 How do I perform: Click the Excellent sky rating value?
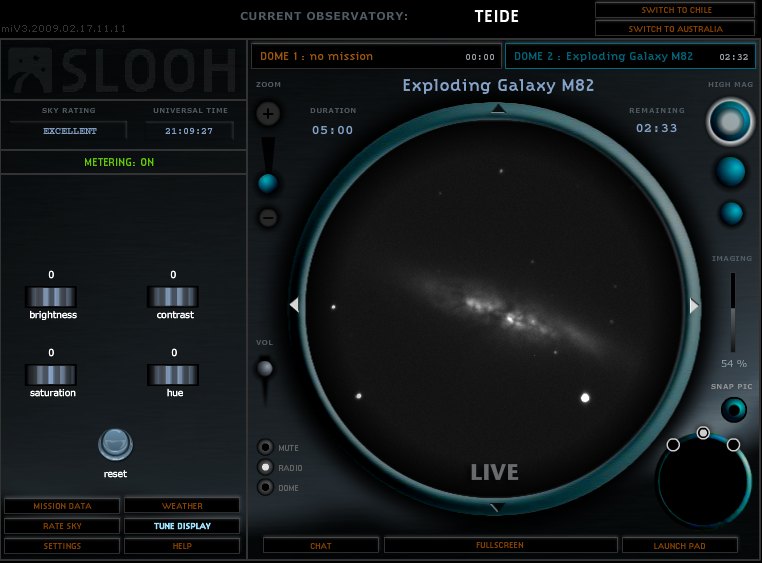coord(69,131)
